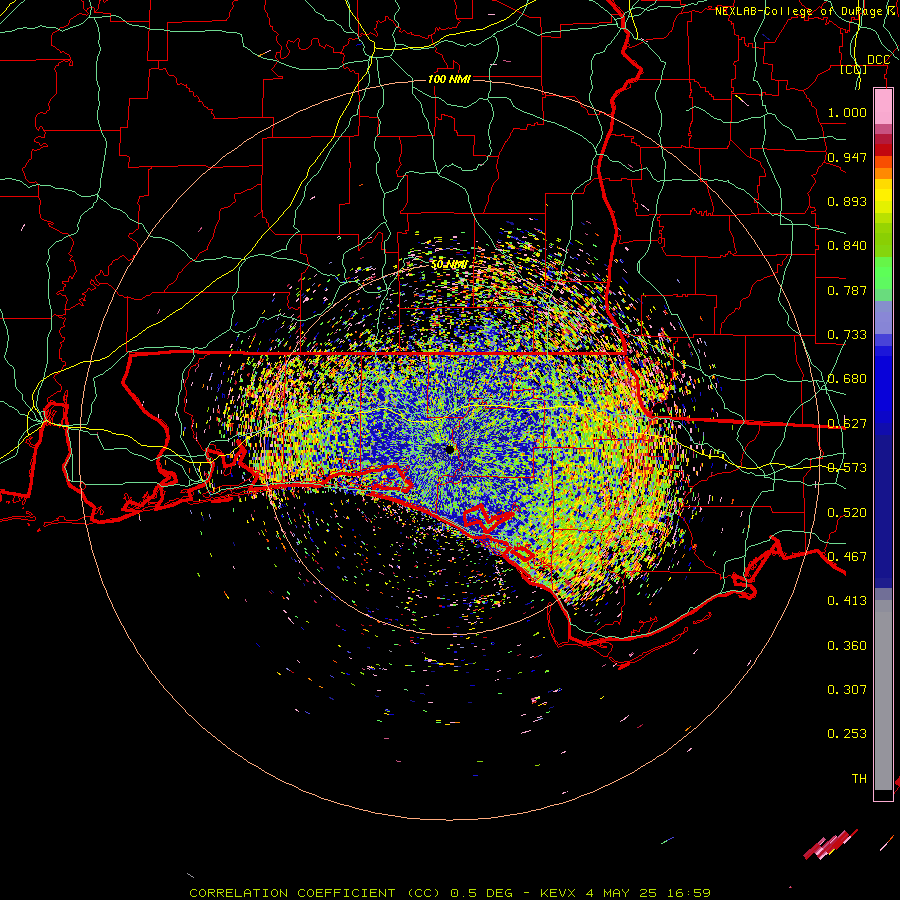Click the 0.573 scale value

847,468
